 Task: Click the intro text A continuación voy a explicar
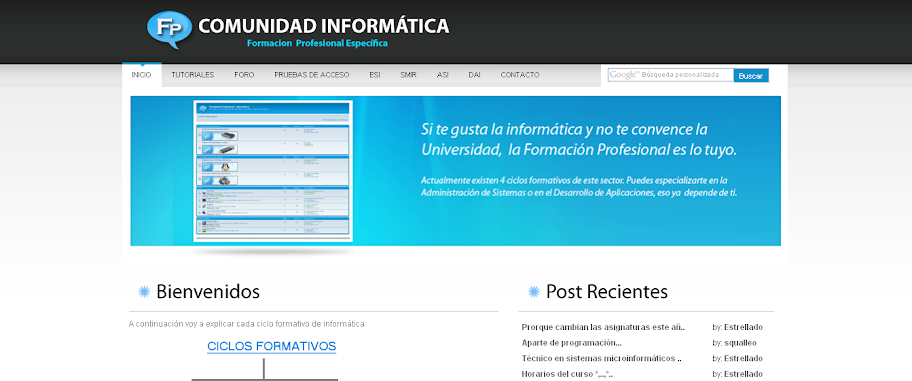tap(247, 324)
